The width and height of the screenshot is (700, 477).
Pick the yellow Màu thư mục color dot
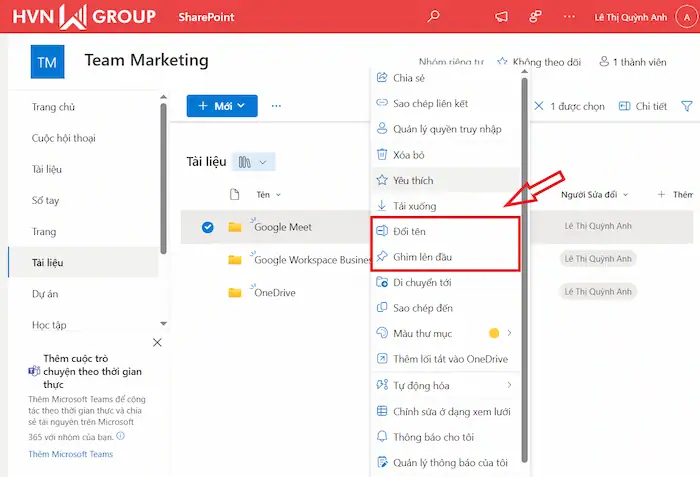(x=493, y=333)
